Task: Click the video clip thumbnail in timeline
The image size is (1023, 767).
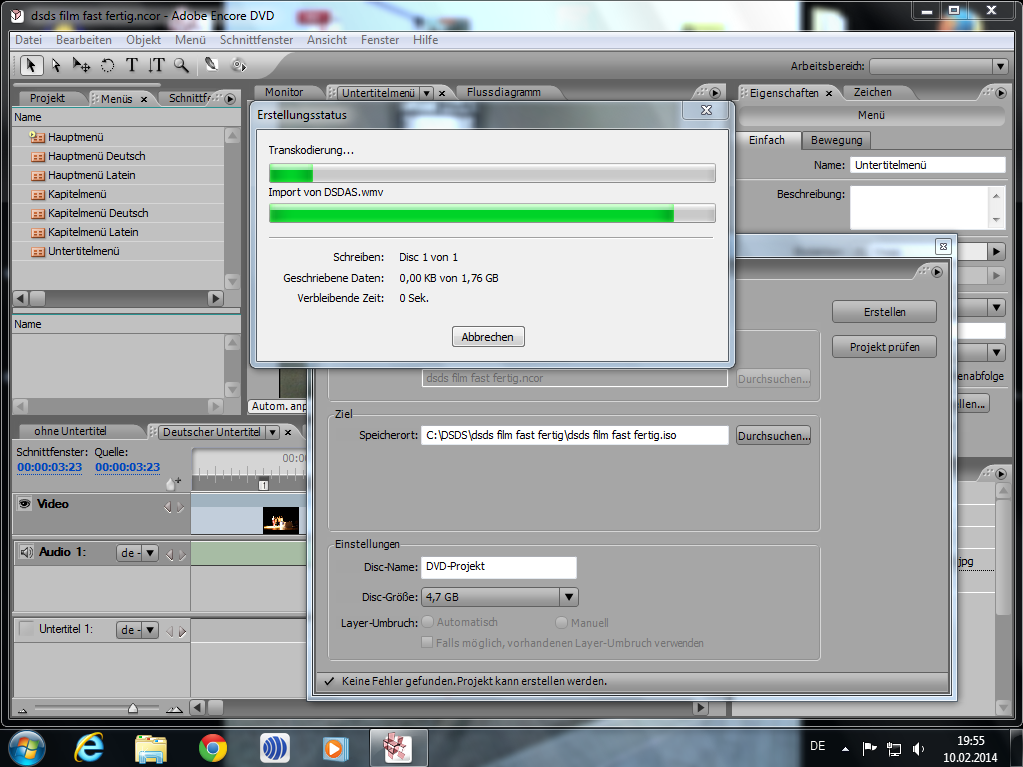Action: pos(281,520)
